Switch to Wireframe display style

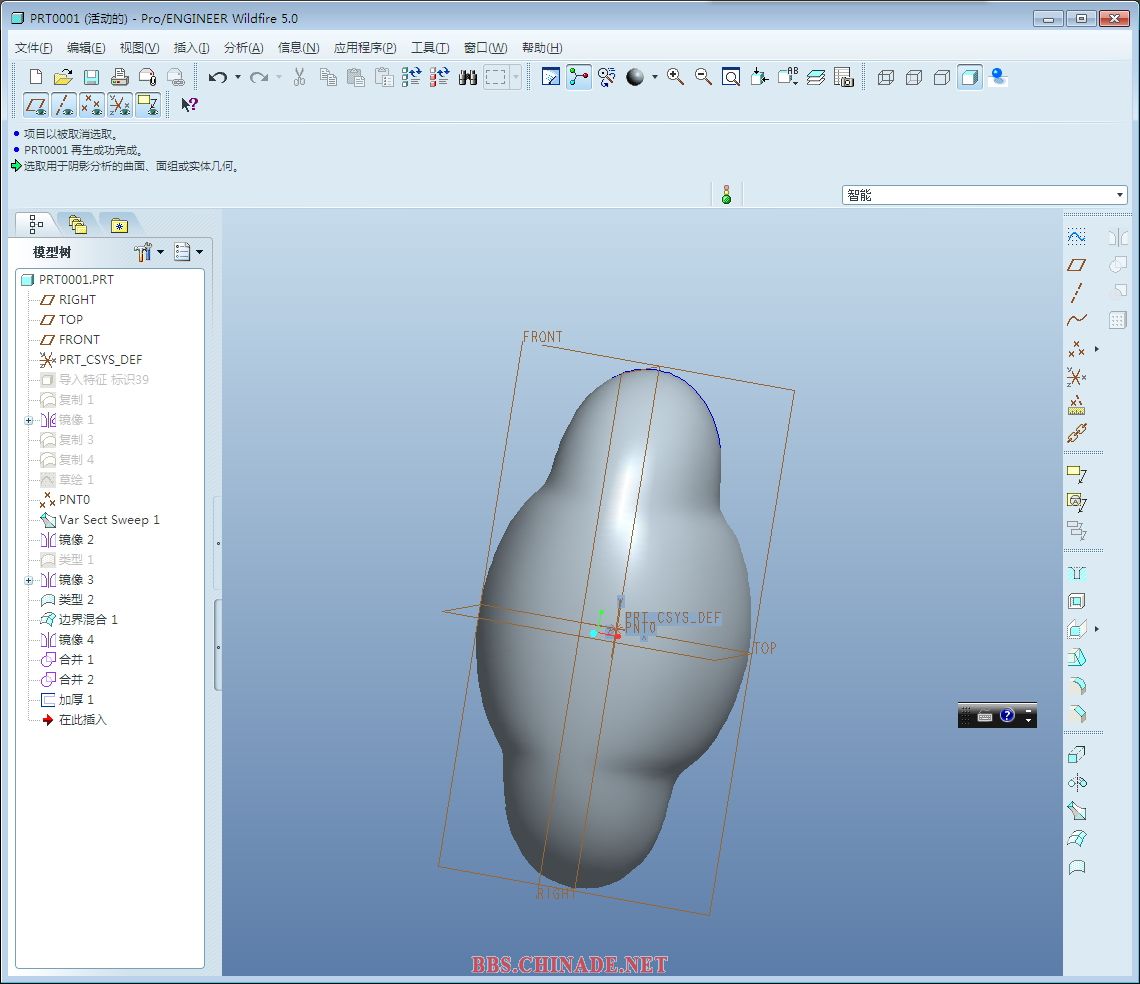[886, 77]
